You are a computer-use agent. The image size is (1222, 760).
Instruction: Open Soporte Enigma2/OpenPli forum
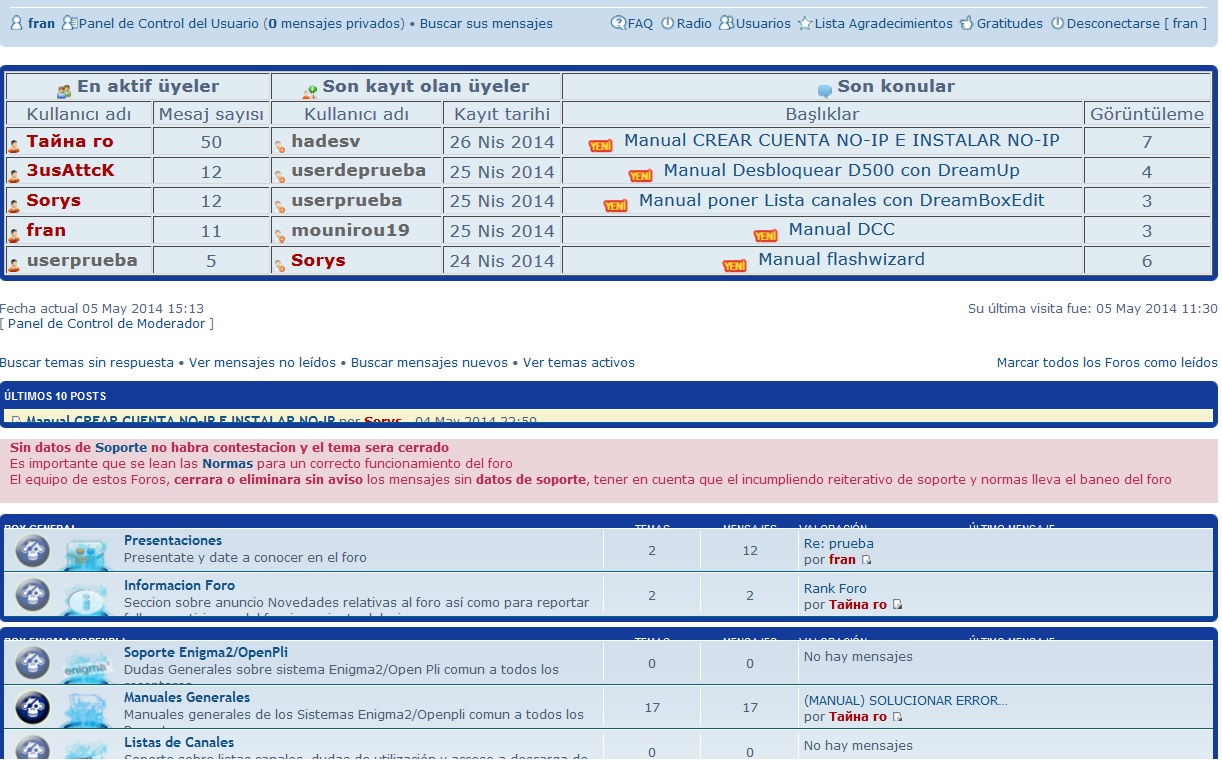point(205,653)
